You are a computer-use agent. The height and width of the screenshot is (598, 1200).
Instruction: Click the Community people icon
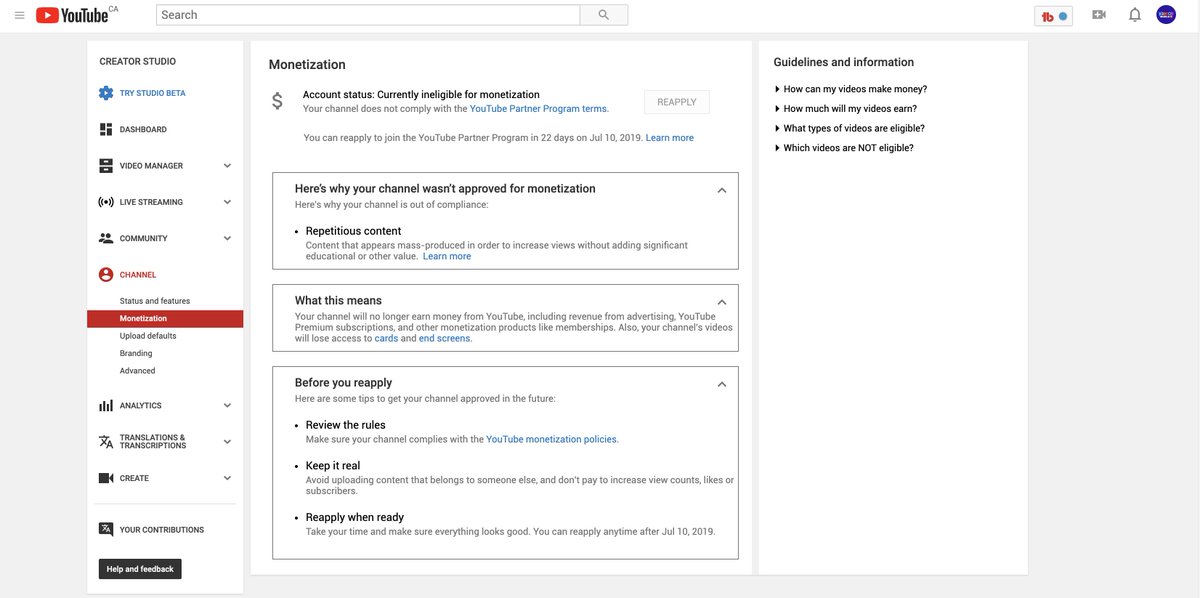pos(106,238)
